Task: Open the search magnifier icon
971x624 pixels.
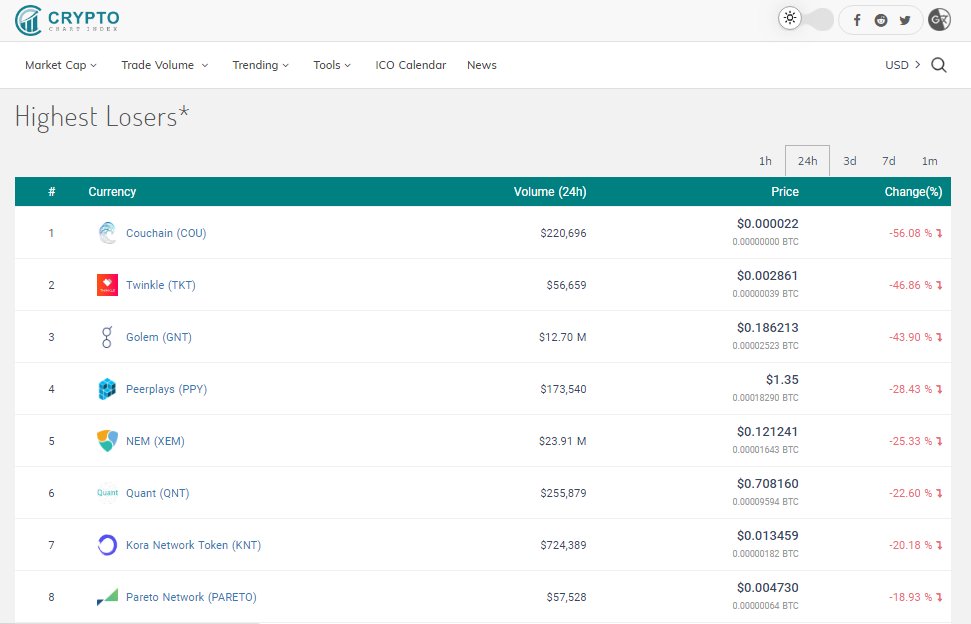Action: (939, 65)
